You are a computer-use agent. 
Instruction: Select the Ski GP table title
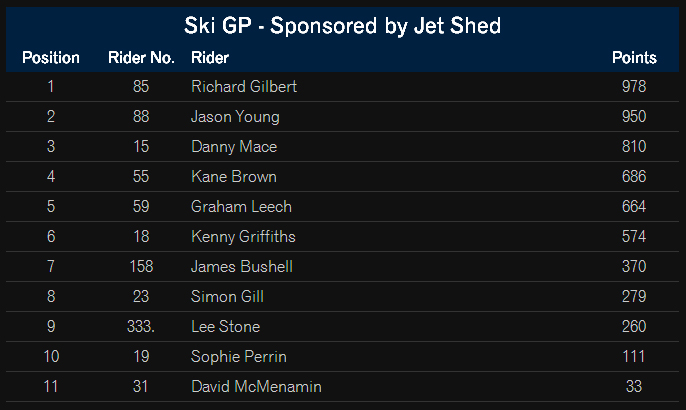coord(342,25)
